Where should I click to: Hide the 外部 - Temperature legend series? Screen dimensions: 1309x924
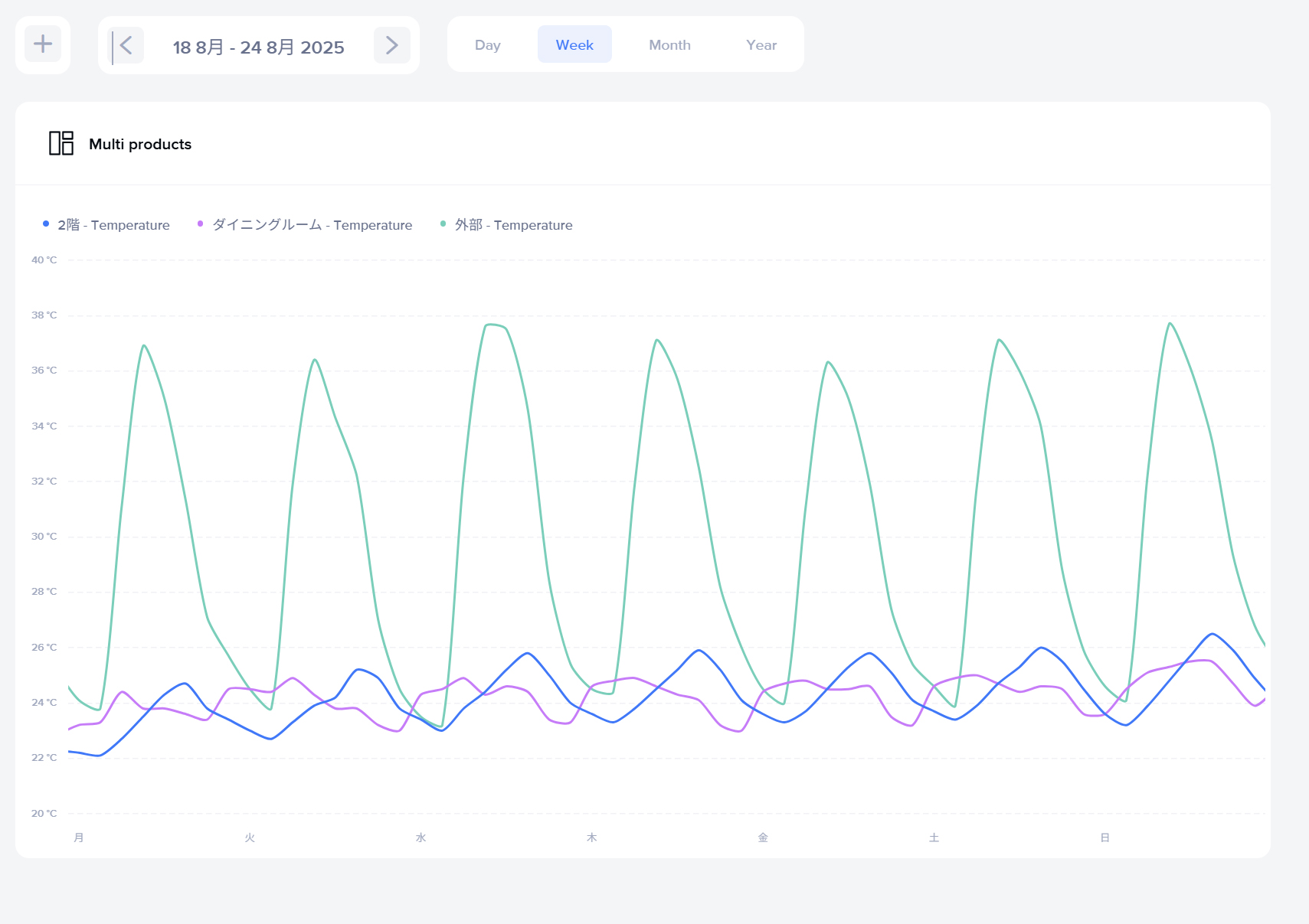513,225
